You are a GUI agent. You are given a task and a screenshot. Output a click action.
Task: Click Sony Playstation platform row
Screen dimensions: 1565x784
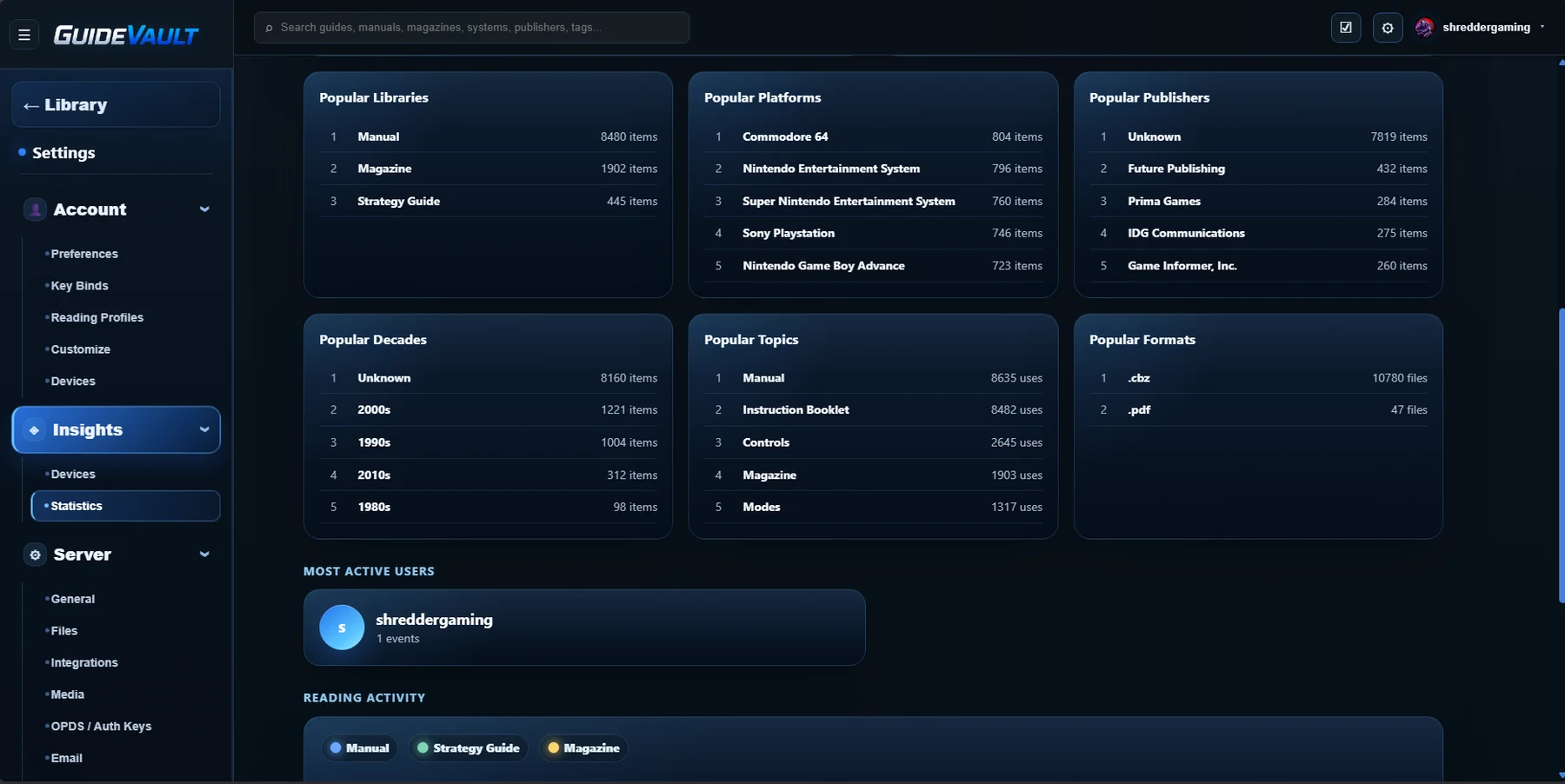[x=873, y=233]
